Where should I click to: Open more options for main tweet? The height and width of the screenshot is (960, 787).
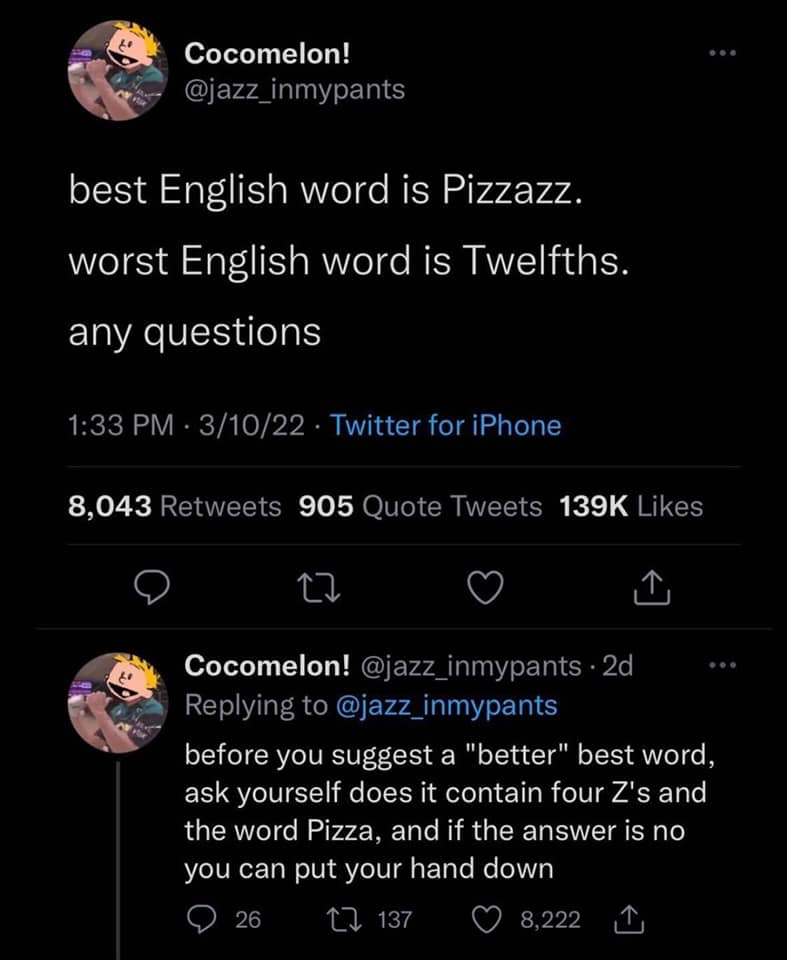[x=719, y=52]
